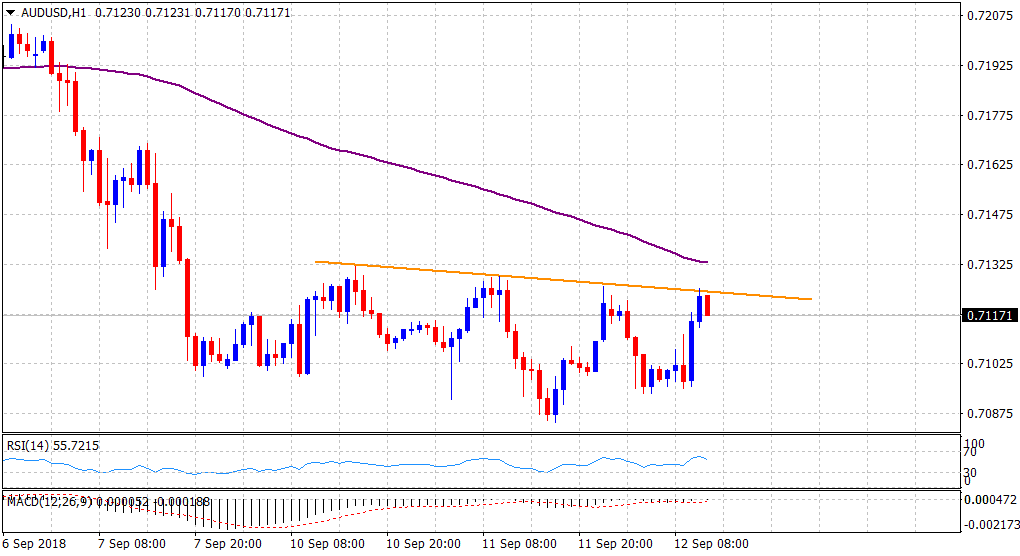Click the current price tag 0.71171

[988, 316]
